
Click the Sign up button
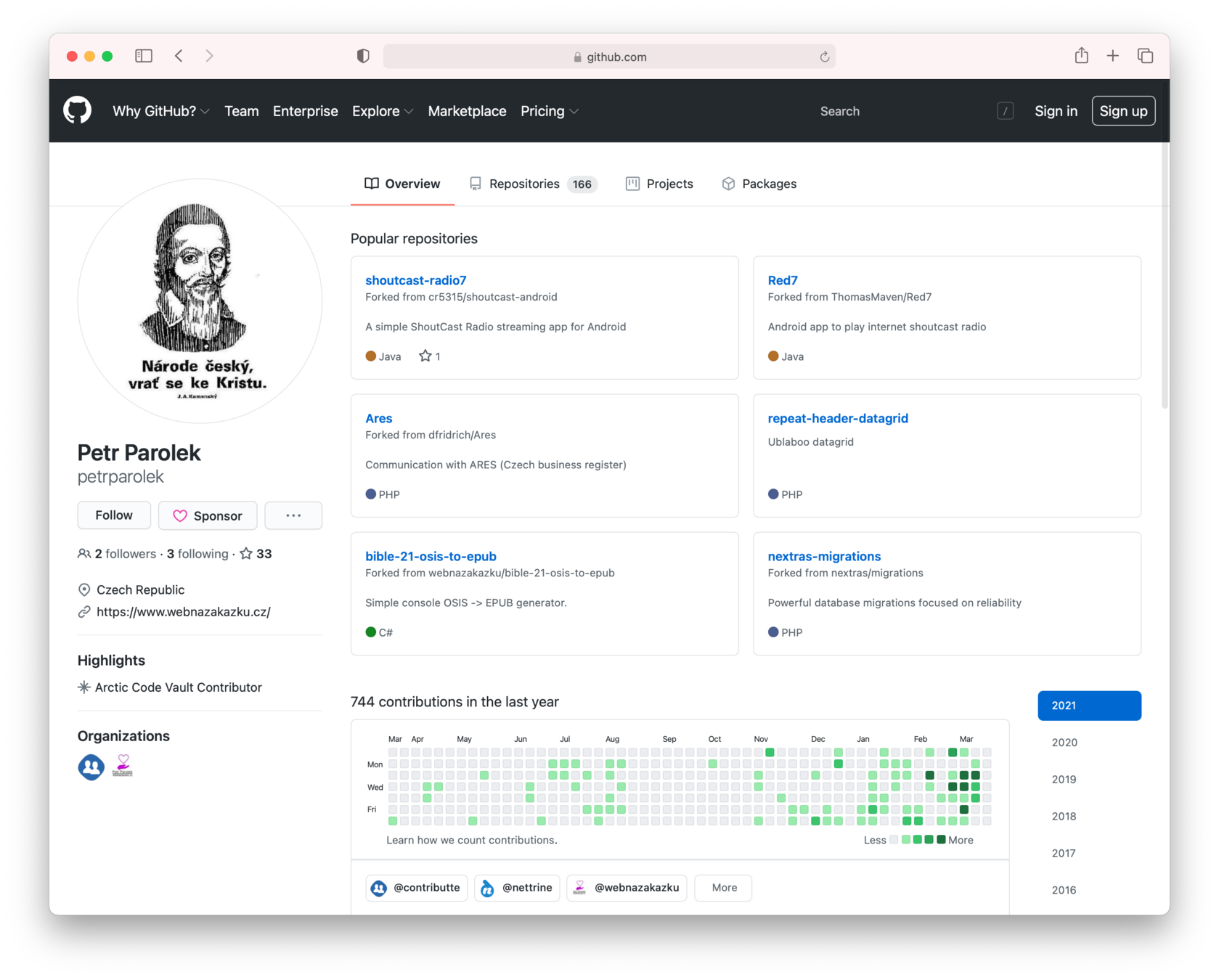click(x=1123, y=111)
